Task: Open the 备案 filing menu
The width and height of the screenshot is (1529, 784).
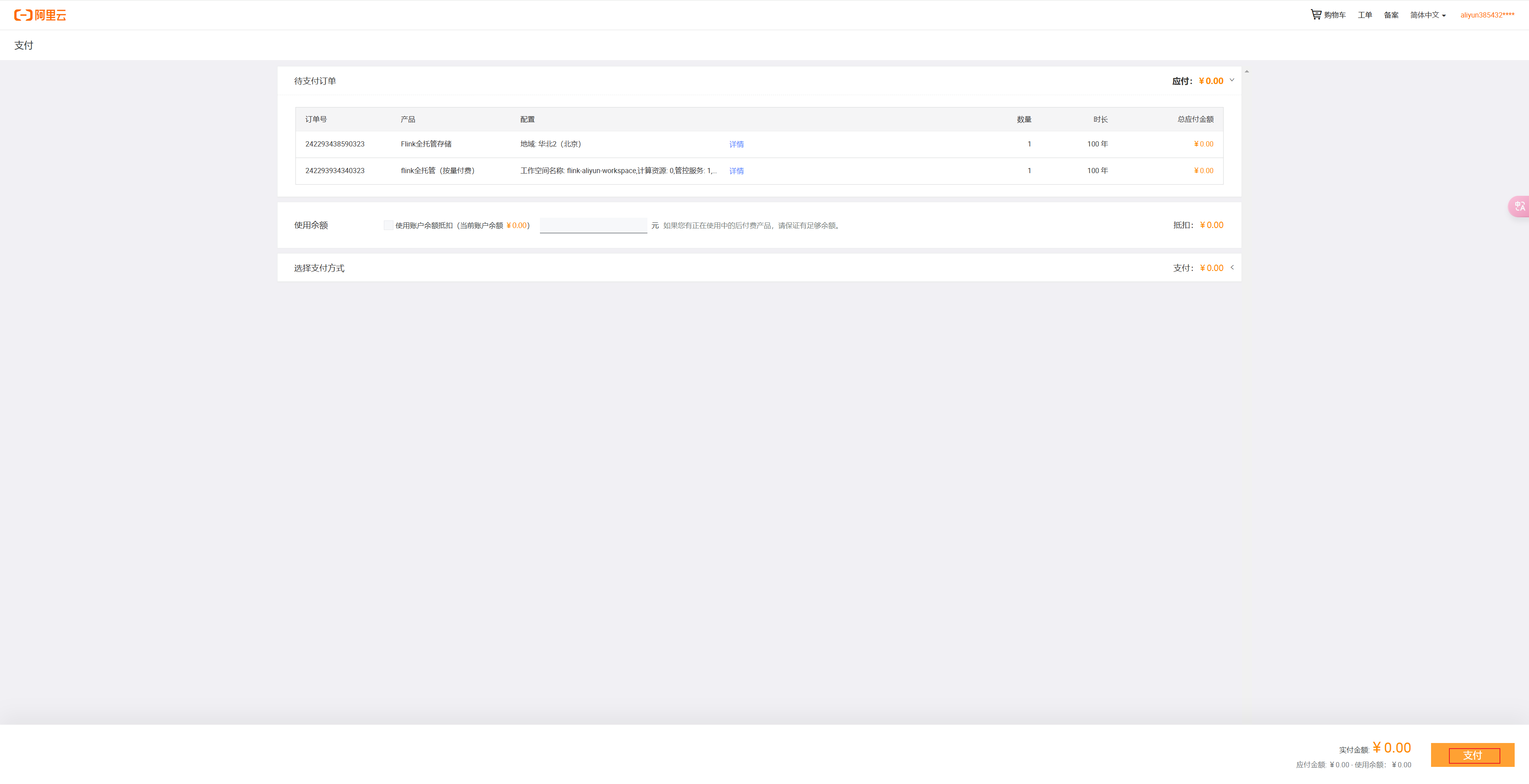Action: [1391, 15]
